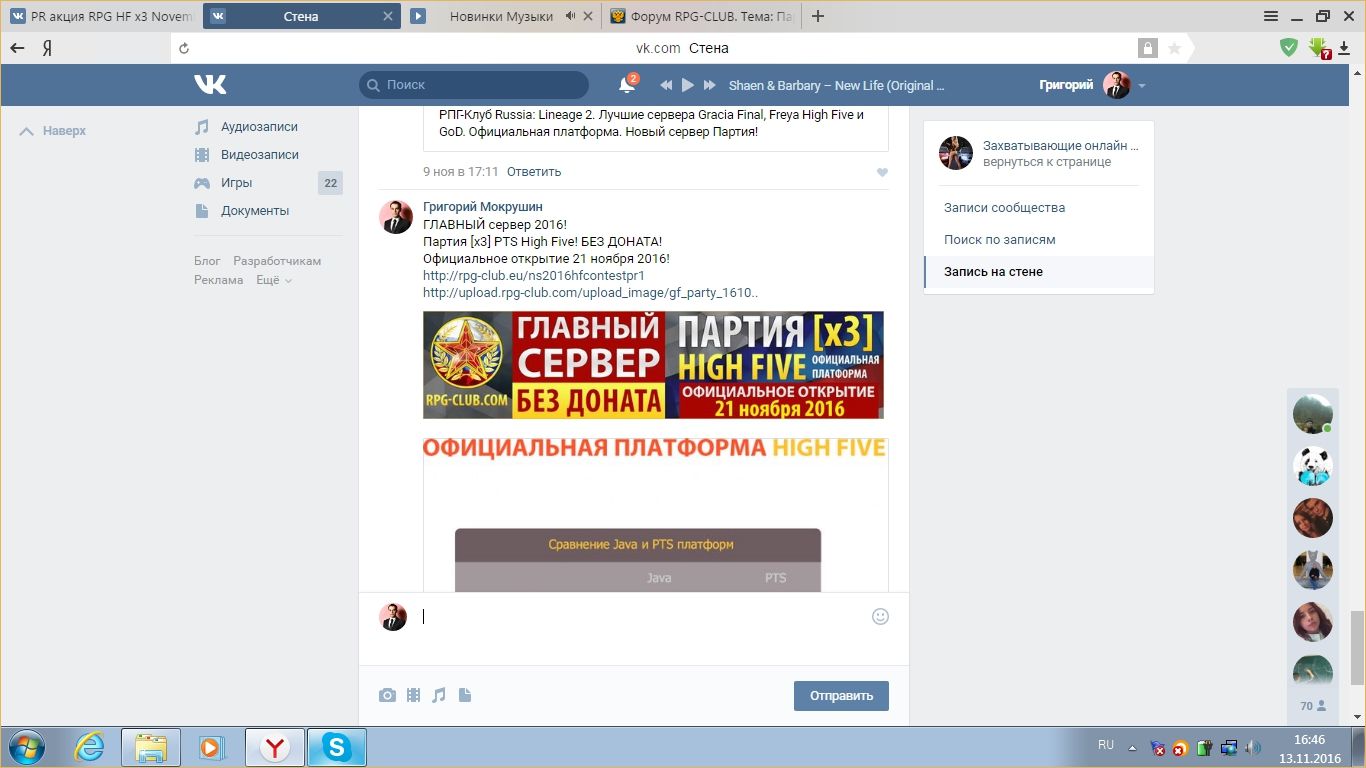Like the comment from 9 ноя
The width and height of the screenshot is (1366, 768).
pyautogui.click(x=882, y=172)
